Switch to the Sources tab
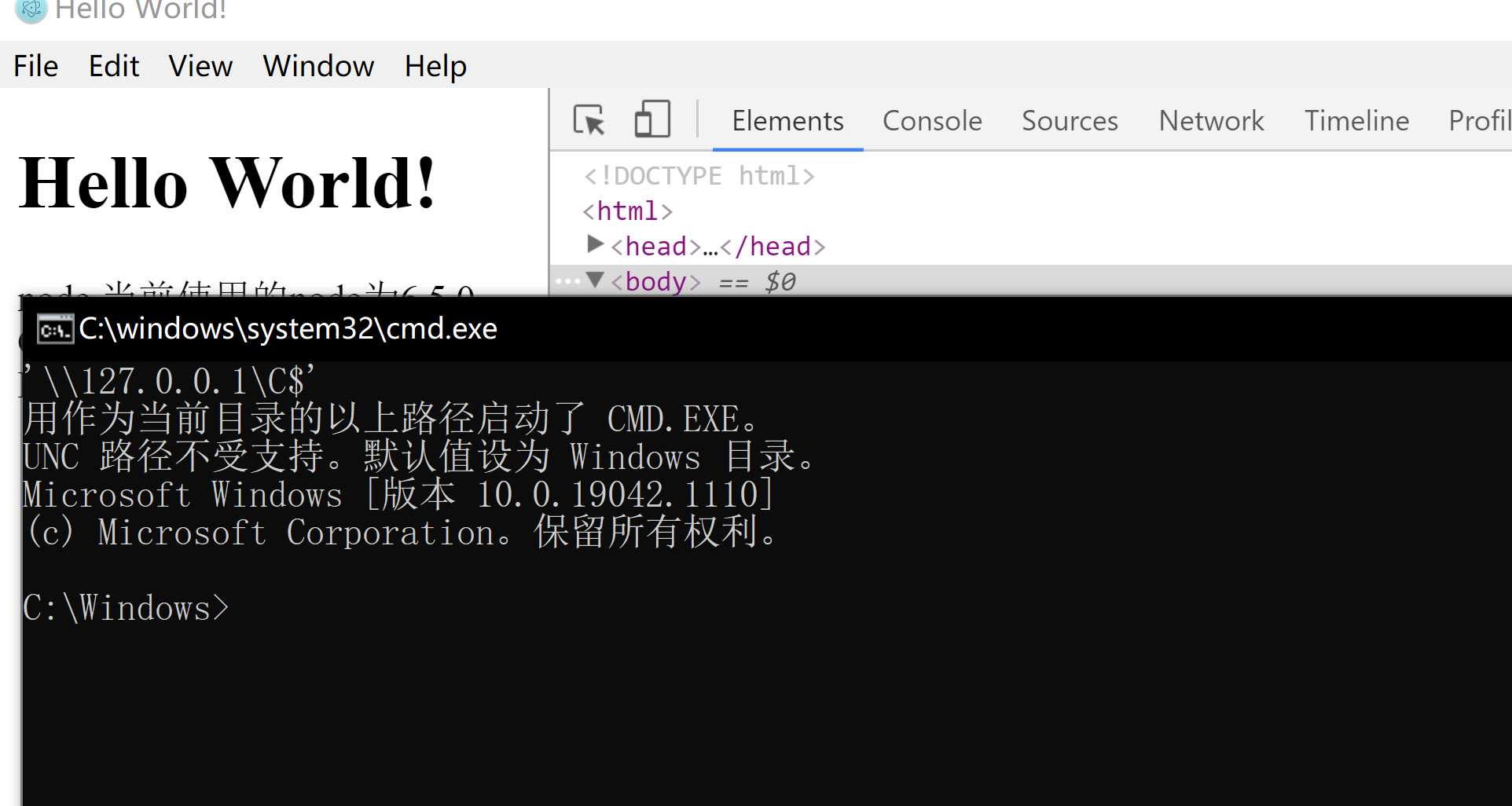The image size is (1512, 806). coord(1069,120)
